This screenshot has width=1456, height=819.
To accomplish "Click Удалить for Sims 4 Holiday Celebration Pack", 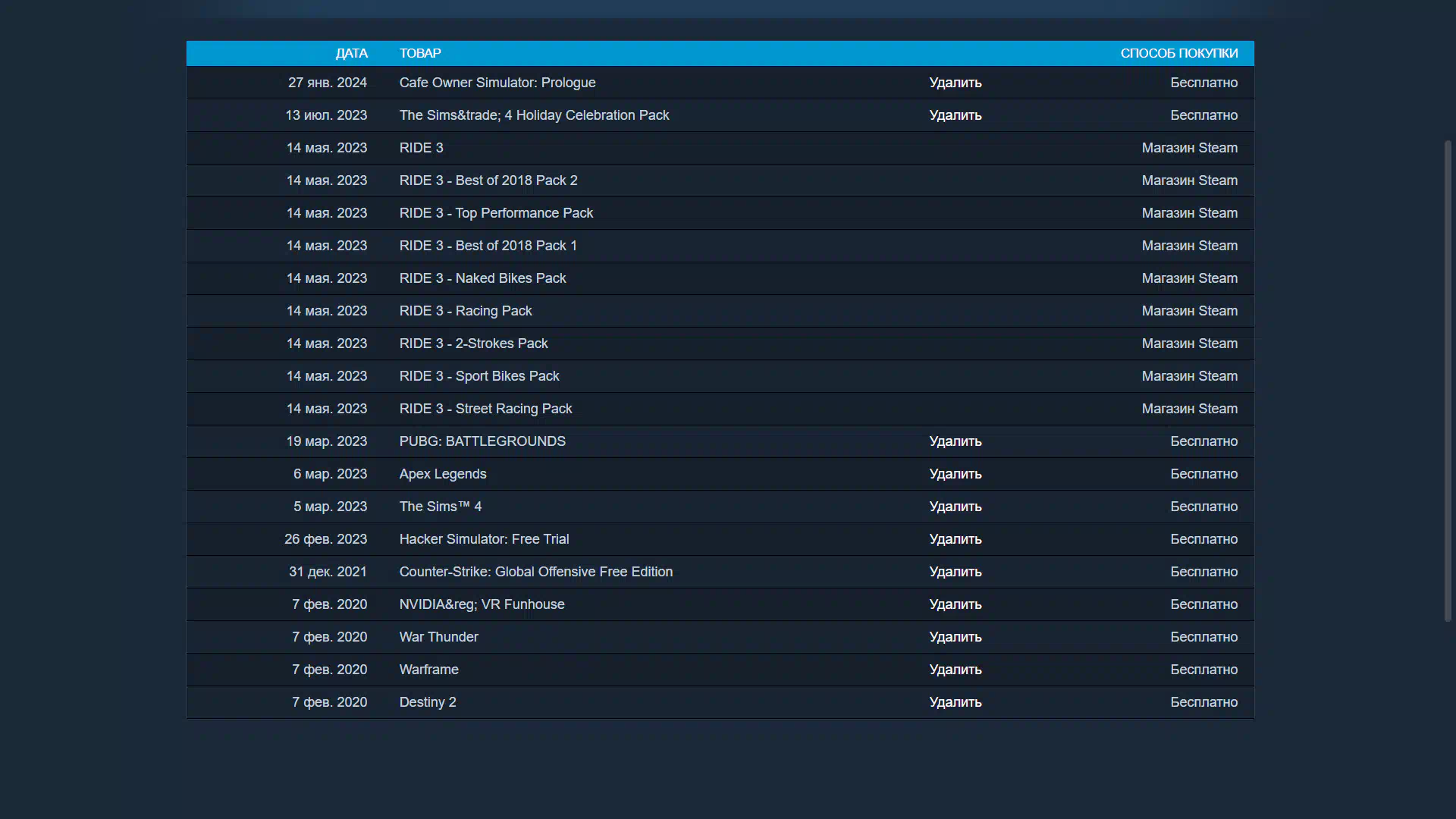I will pyautogui.click(x=955, y=115).
